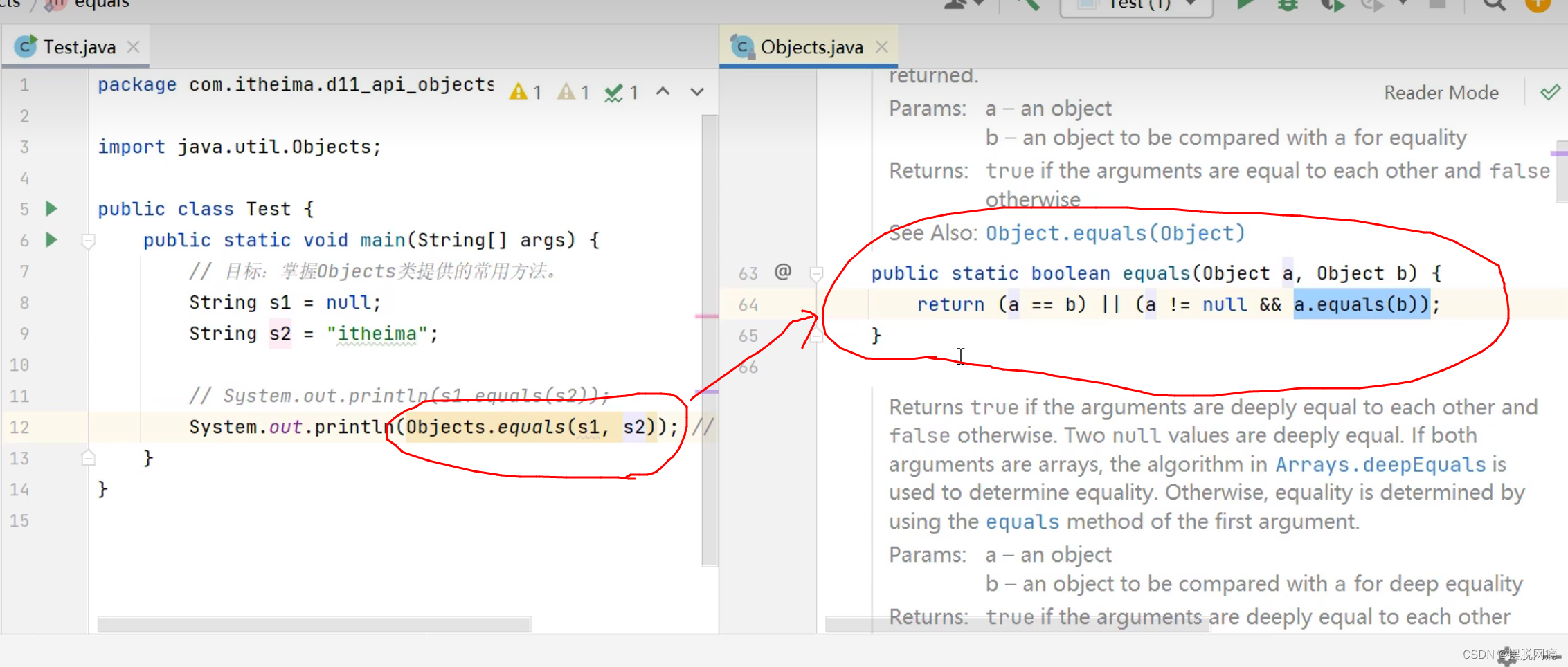Click the orange update icon in toolbar

(1538, 5)
